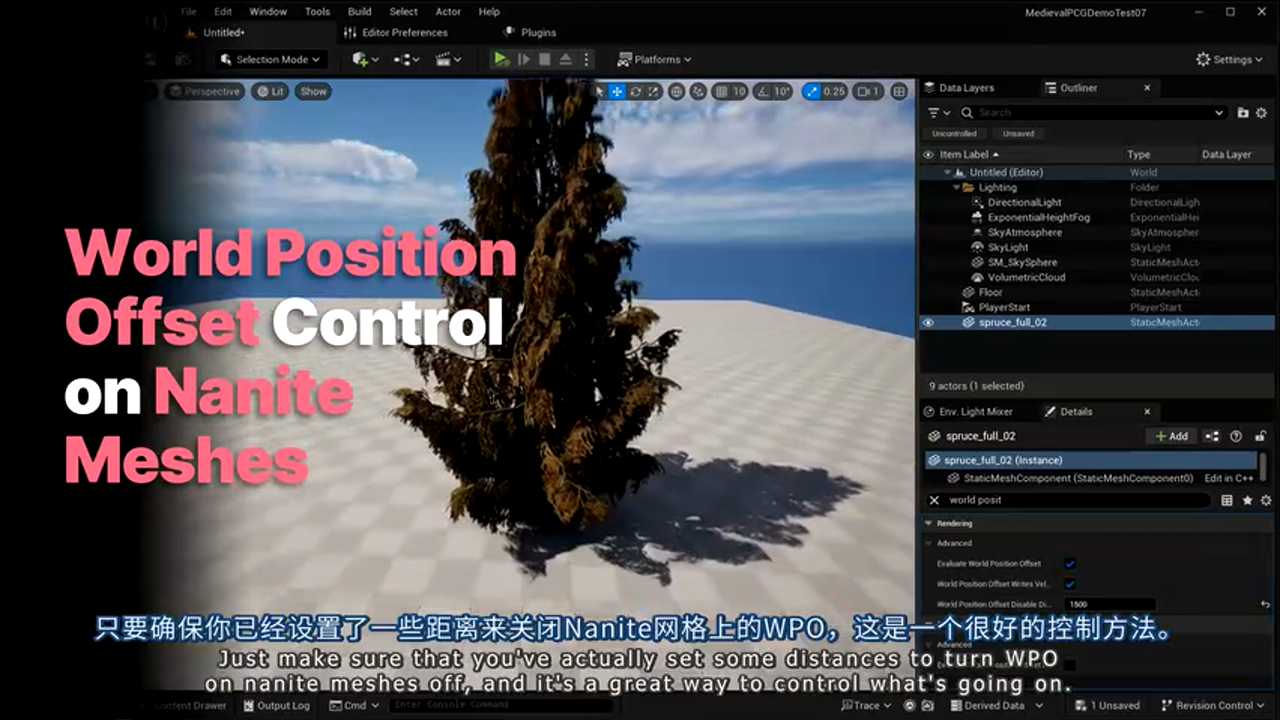Click the Add component button

tap(1170, 436)
